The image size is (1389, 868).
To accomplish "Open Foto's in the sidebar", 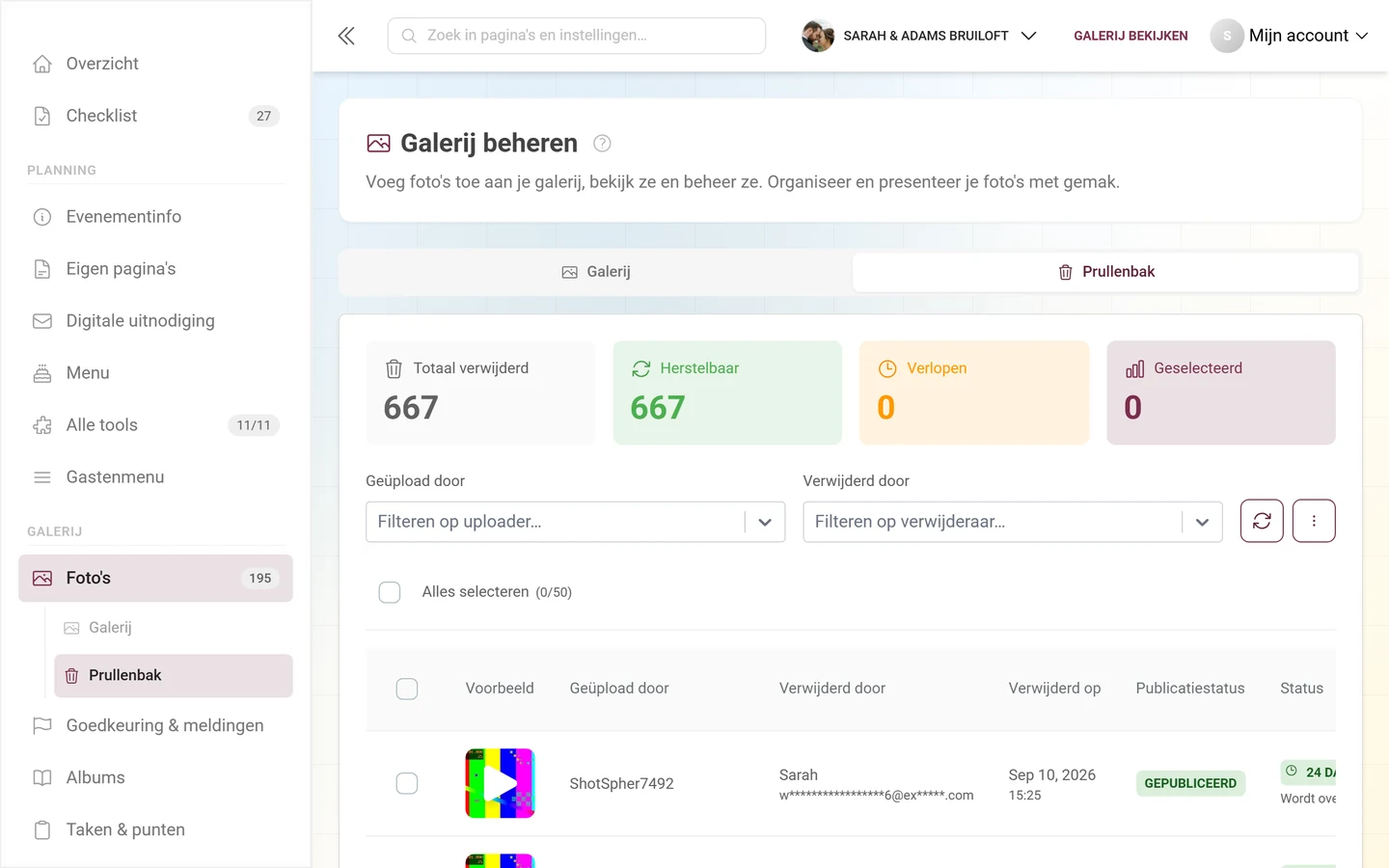I will 155,579.
